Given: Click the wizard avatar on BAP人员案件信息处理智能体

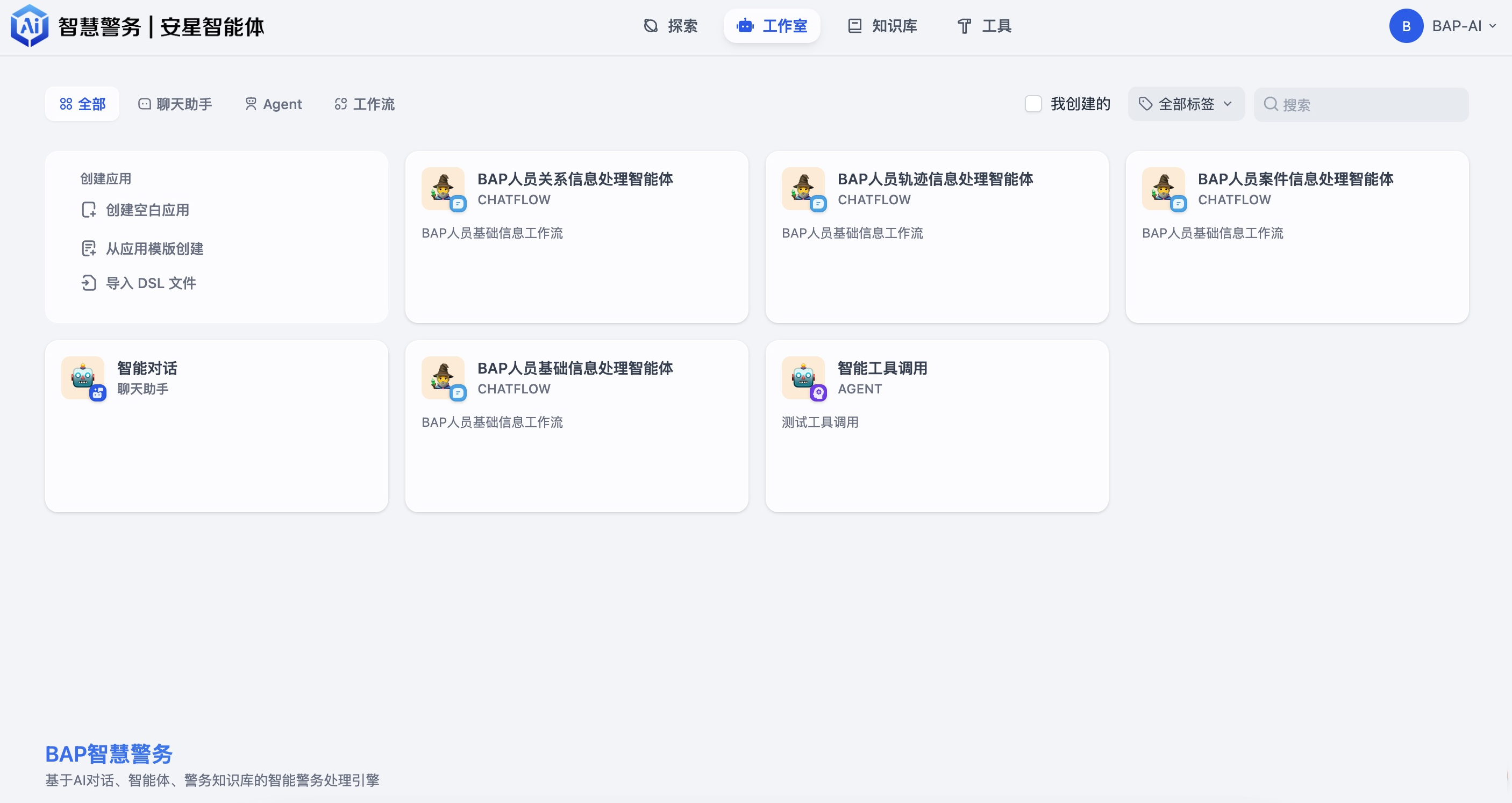Looking at the screenshot, I should (x=1162, y=189).
